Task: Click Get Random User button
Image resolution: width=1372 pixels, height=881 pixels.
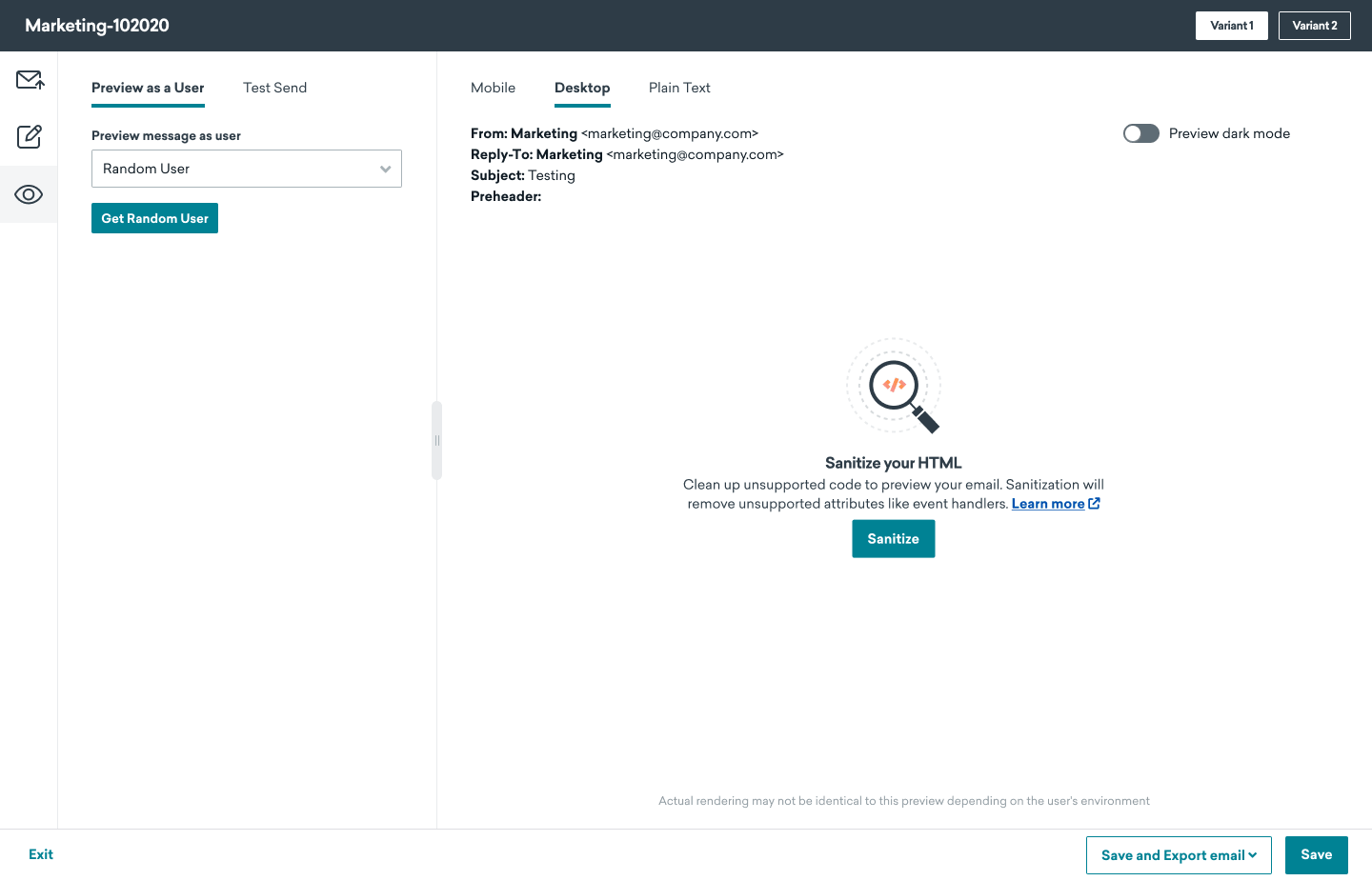Action: 154,218
